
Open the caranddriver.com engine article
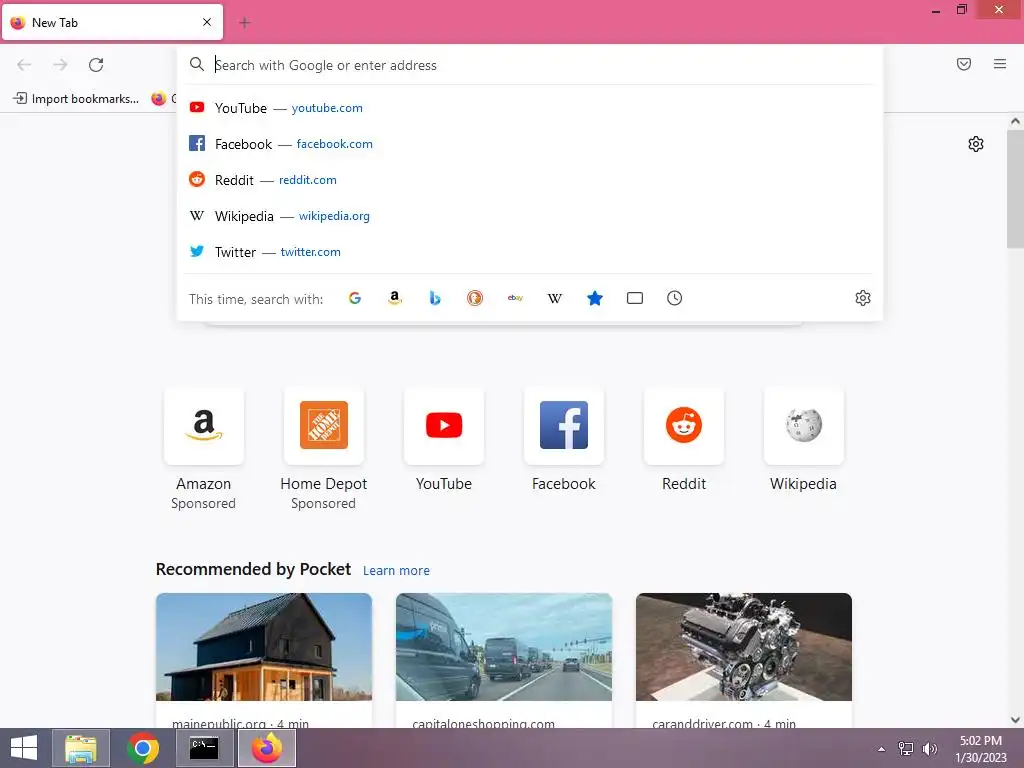[744, 660]
